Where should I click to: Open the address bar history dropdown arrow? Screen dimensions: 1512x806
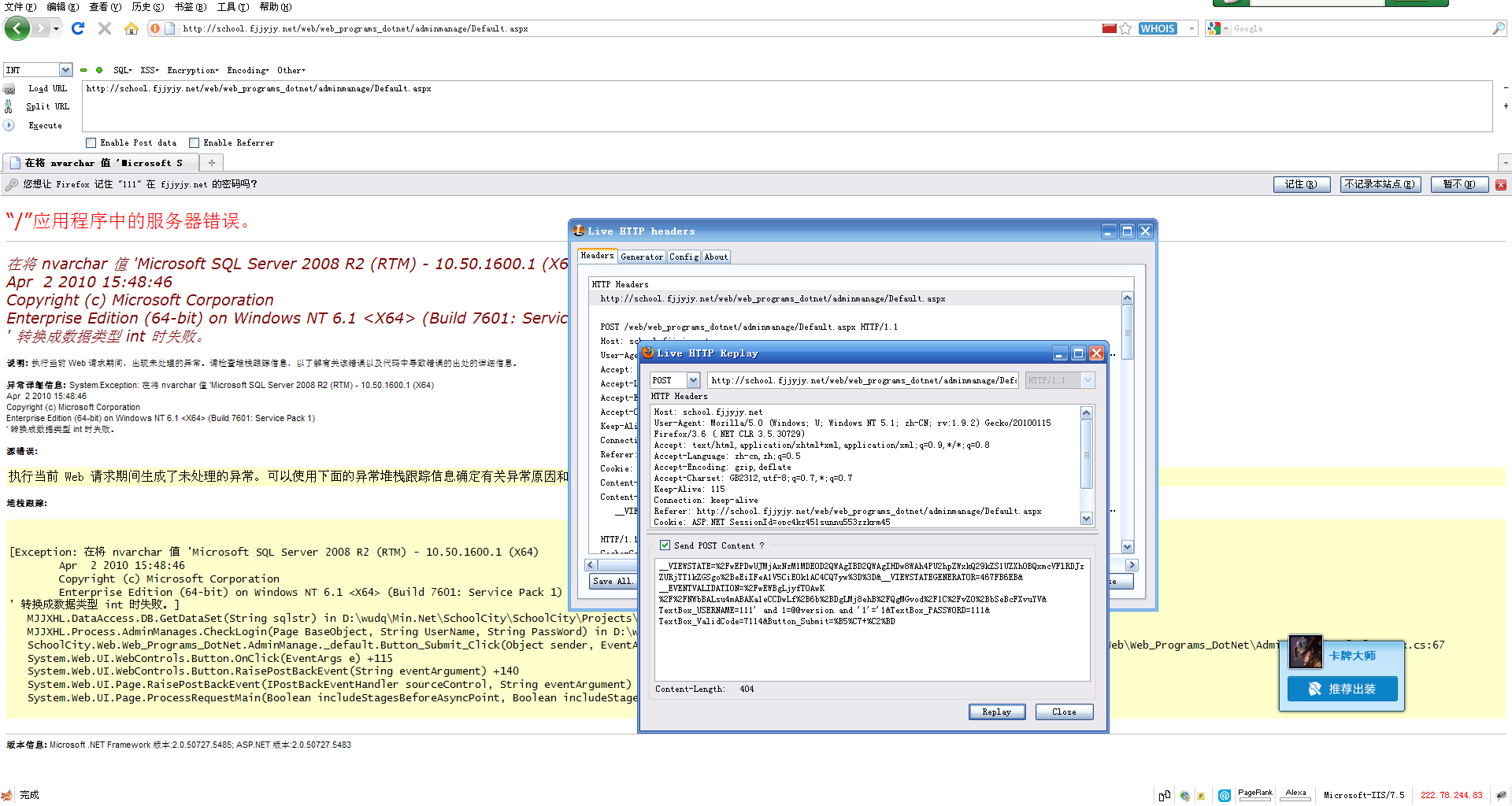(x=1191, y=28)
